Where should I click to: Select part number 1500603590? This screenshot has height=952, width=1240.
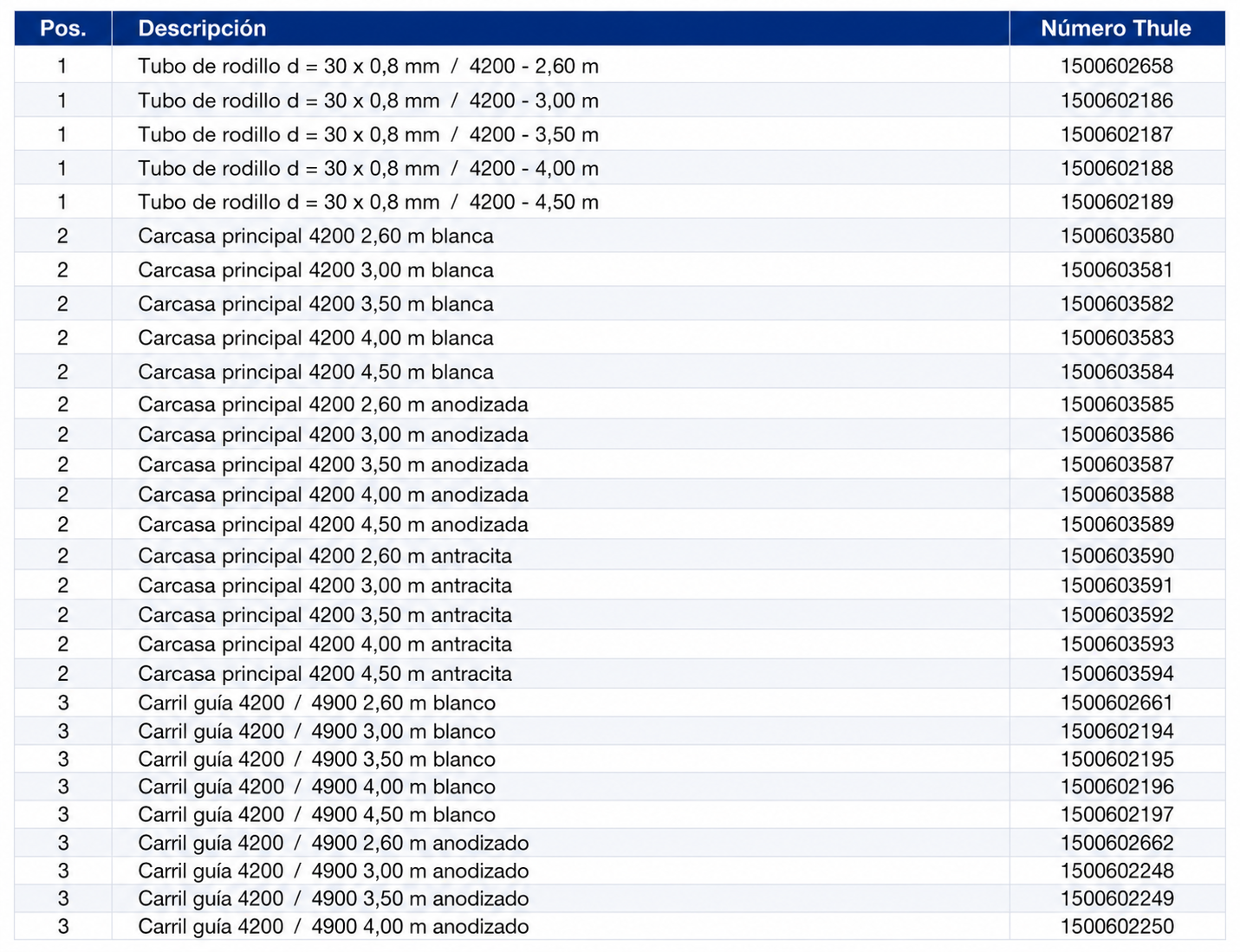click(x=1117, y=555)
